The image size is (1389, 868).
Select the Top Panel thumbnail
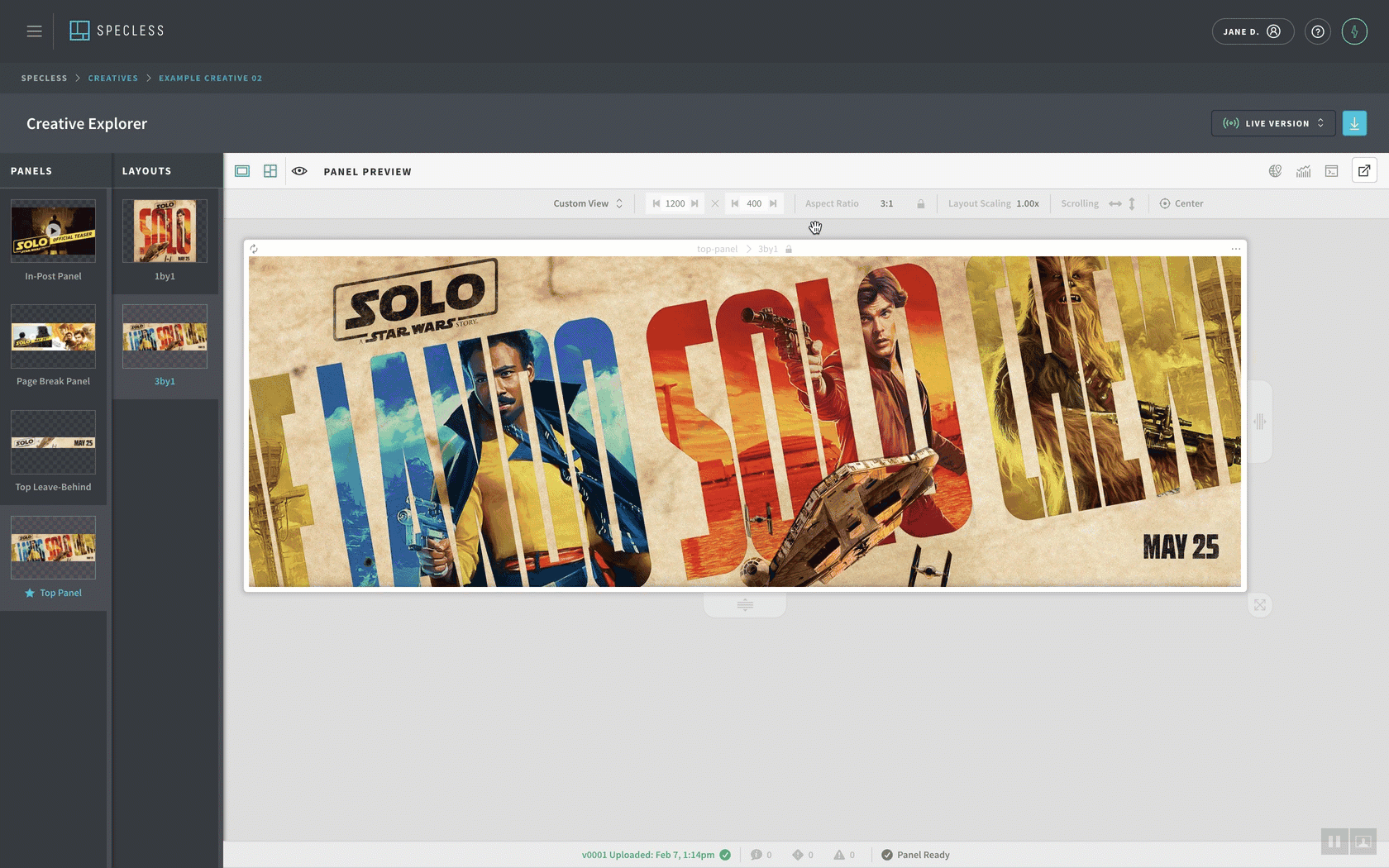53,548
